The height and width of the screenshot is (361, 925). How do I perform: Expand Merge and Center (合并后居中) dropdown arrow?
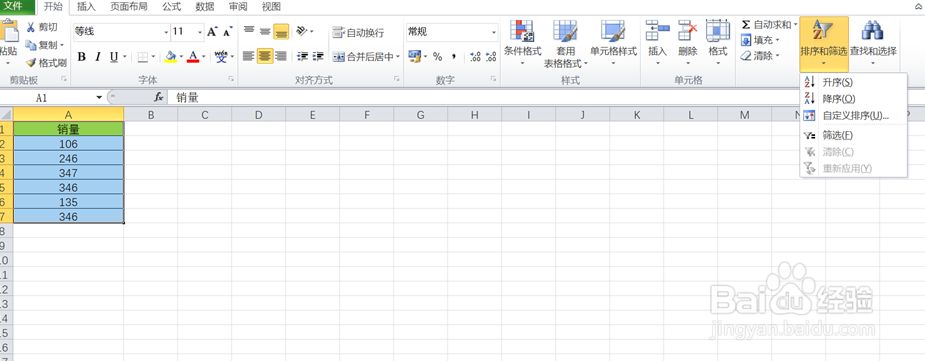pos(398,57)
